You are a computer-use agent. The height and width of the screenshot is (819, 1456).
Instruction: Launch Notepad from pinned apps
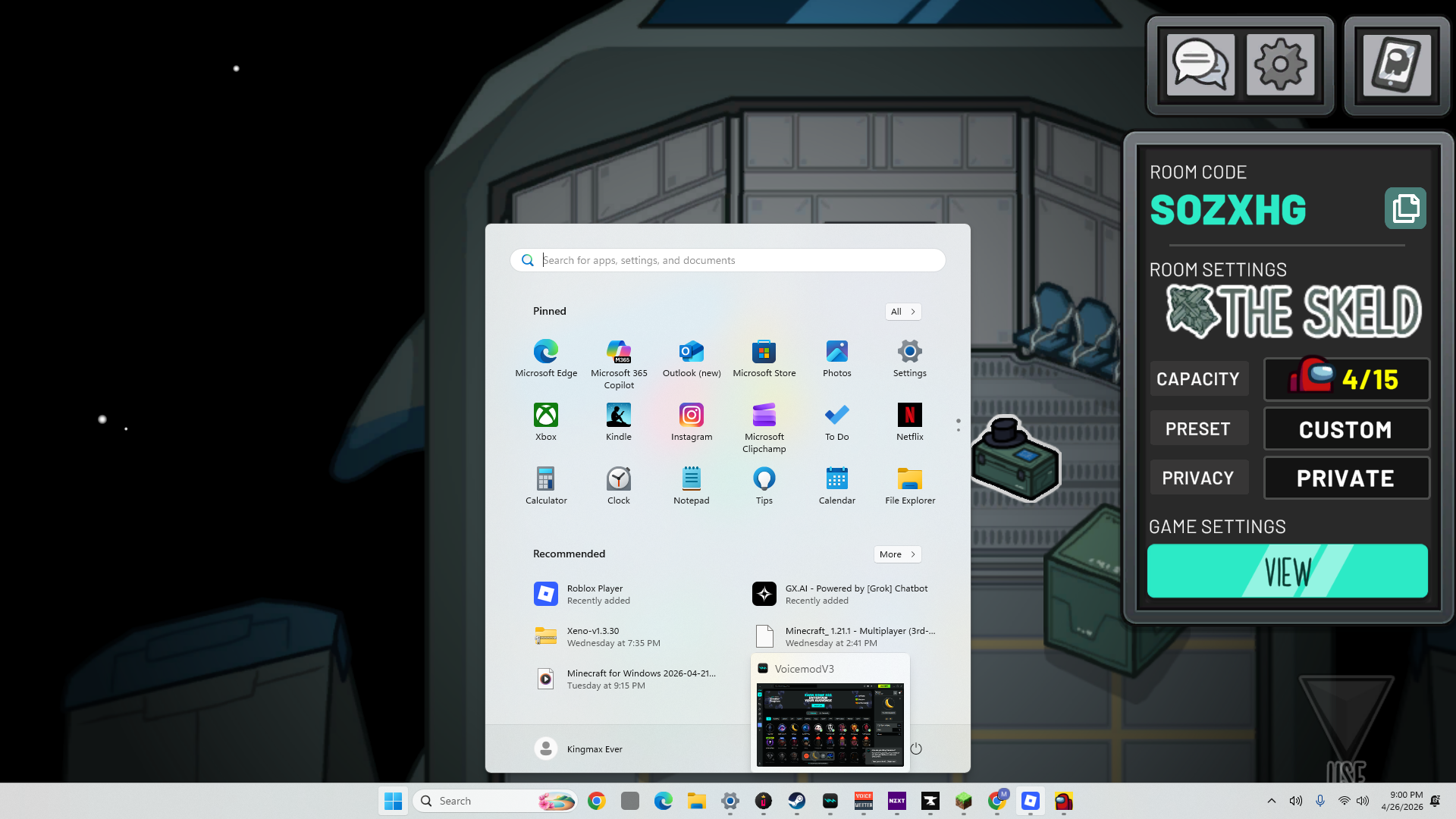click(x=692, y=486)
